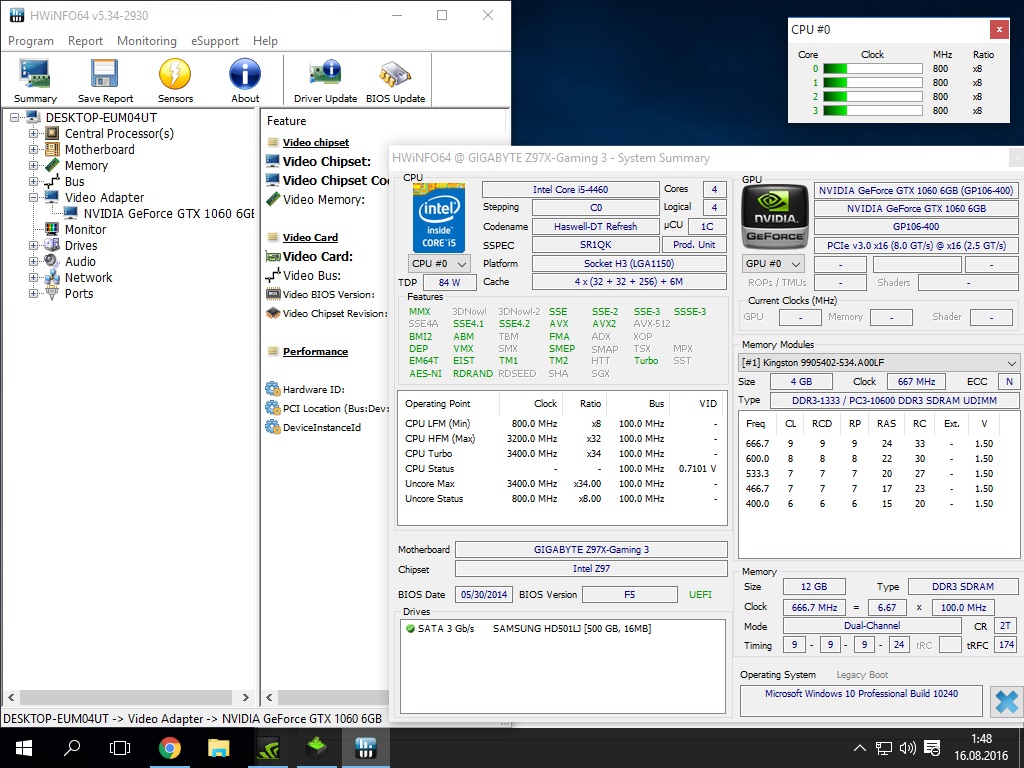Click the Windows Start button
Image resolution: width=1024 pixels, height=768 pixels.
pyautogui.click(x=24, y=747)
